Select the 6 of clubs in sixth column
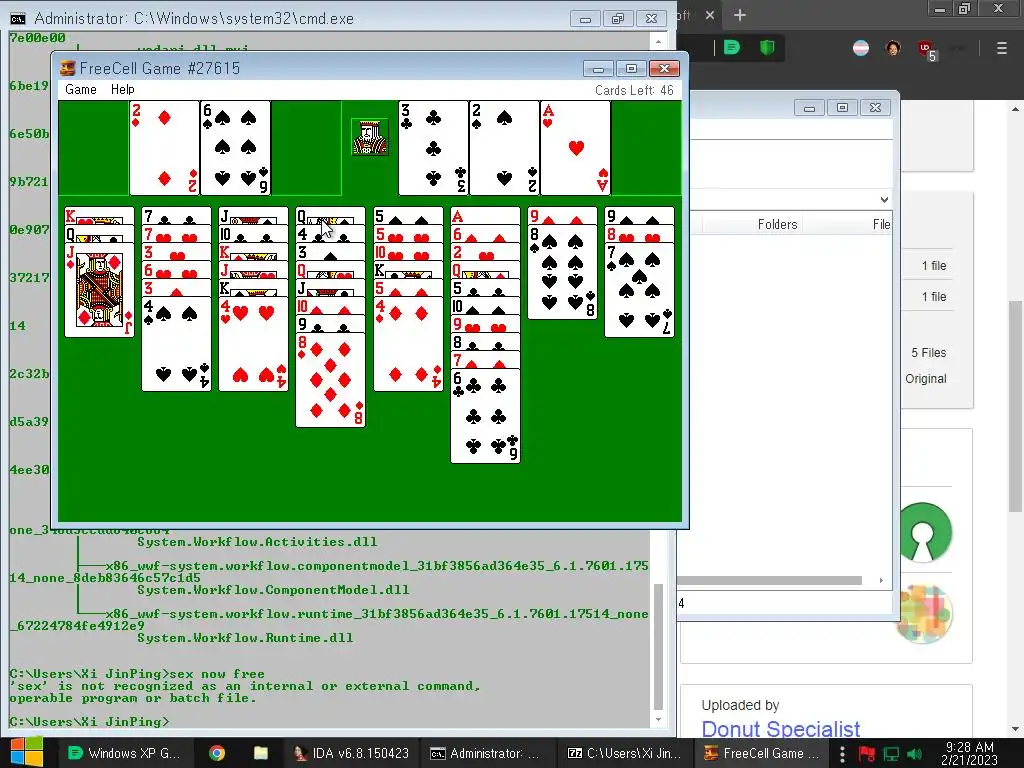 pos(485,415)
